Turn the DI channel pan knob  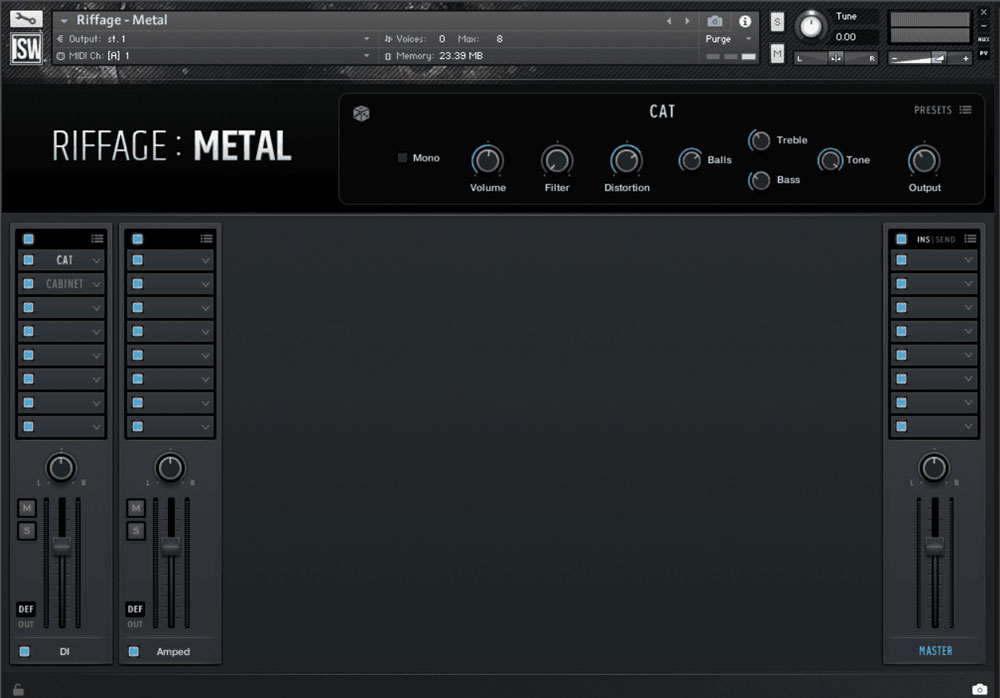(x=61, y=468)
